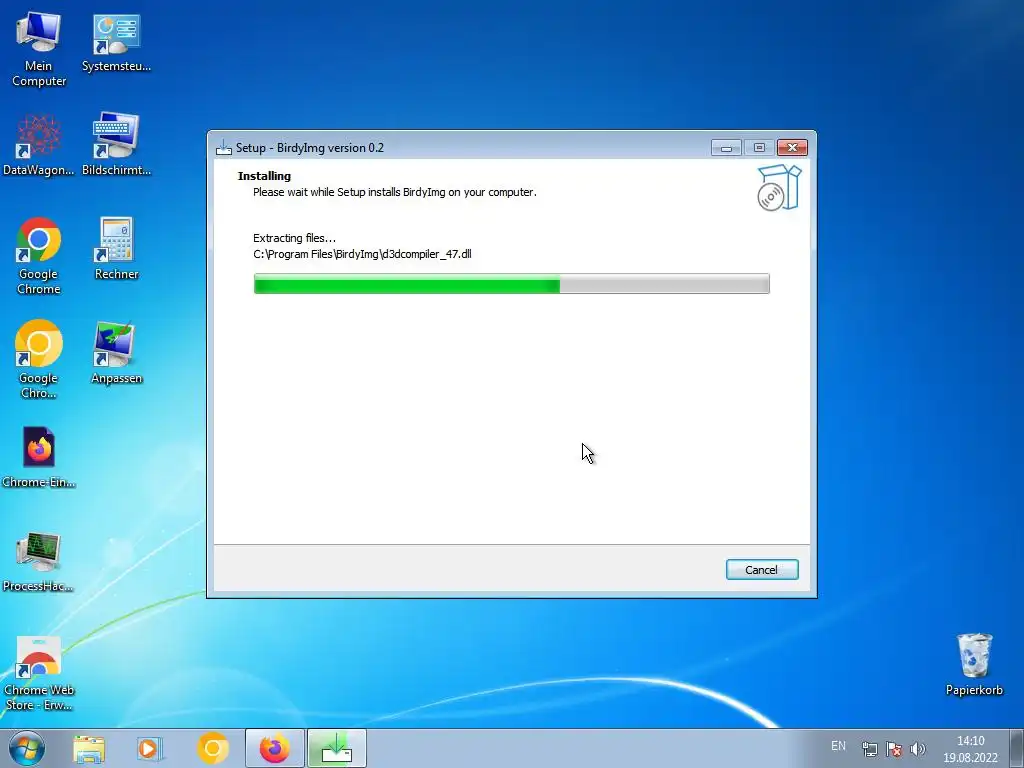
Task: Select the Google Chrome desktop shortcut
Action: tap(39, 256)
